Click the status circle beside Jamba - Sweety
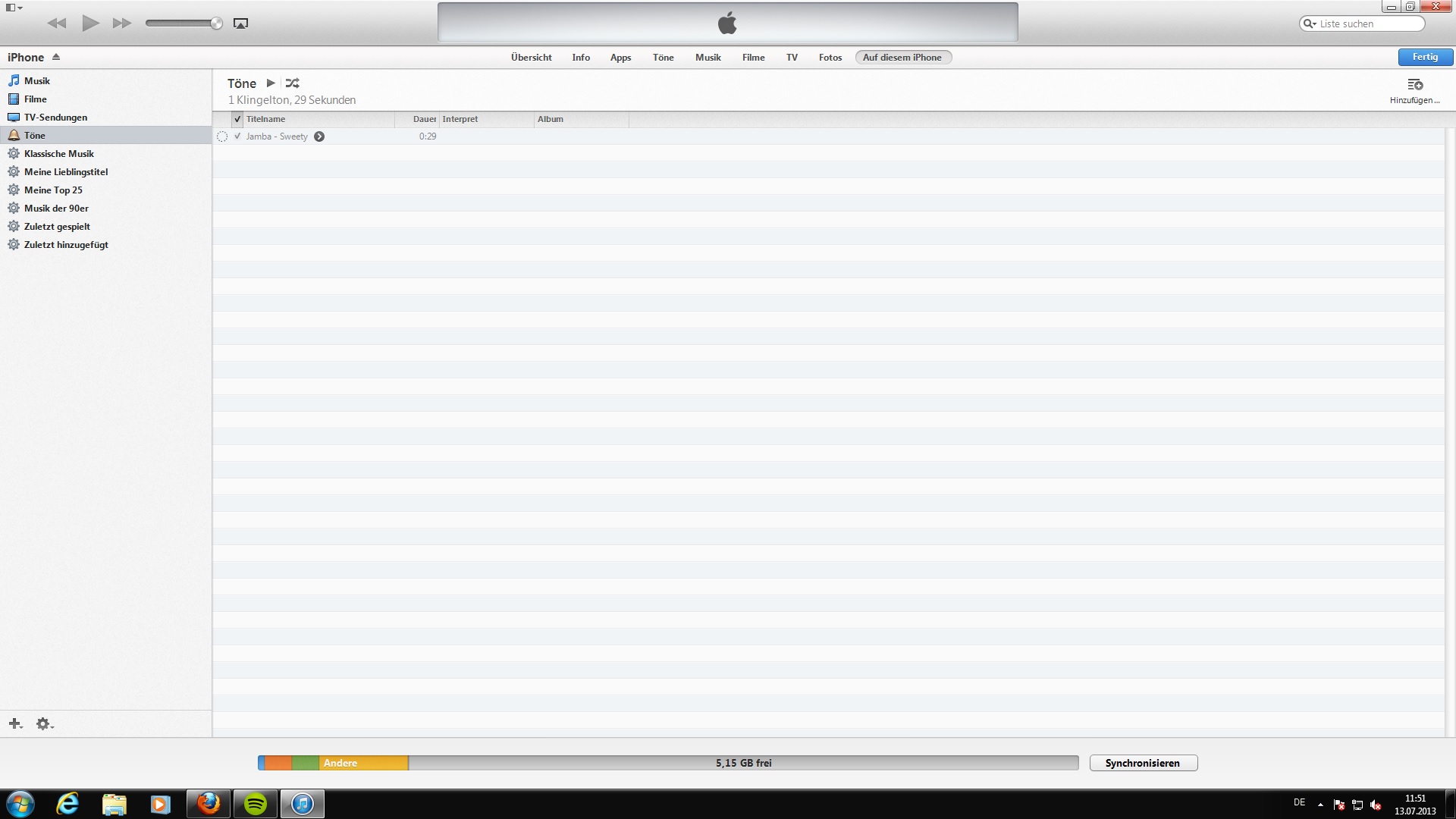1456x819 pixels. 222,136
